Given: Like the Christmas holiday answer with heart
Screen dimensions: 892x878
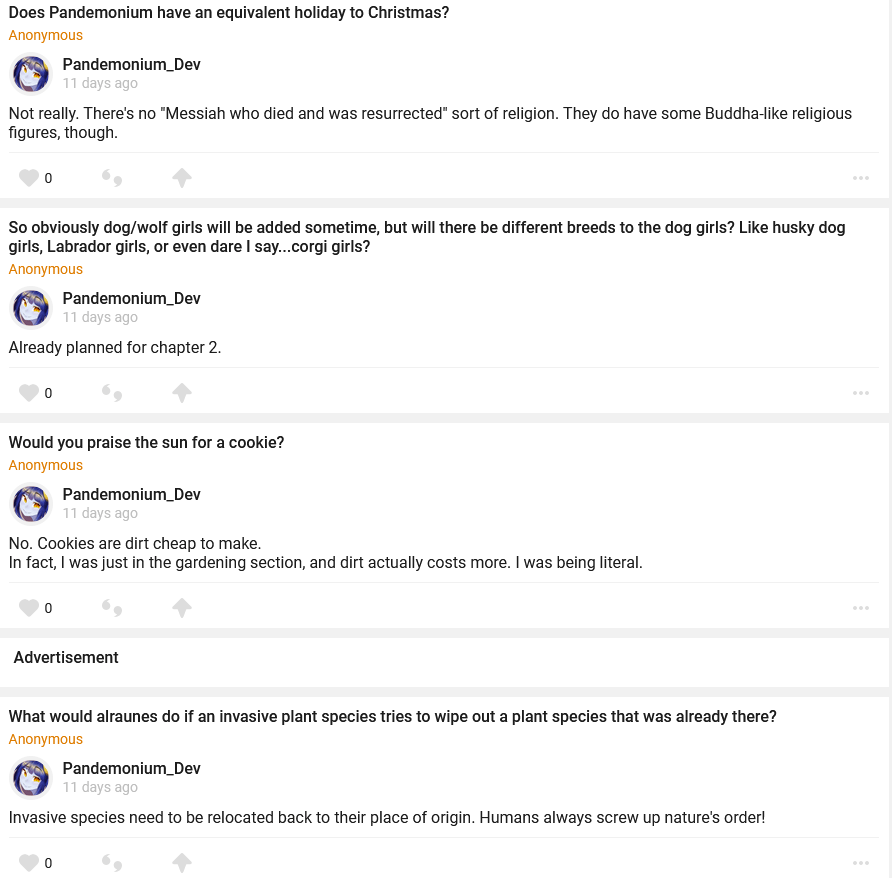Looking at the screenshot, I should point(29,178).
